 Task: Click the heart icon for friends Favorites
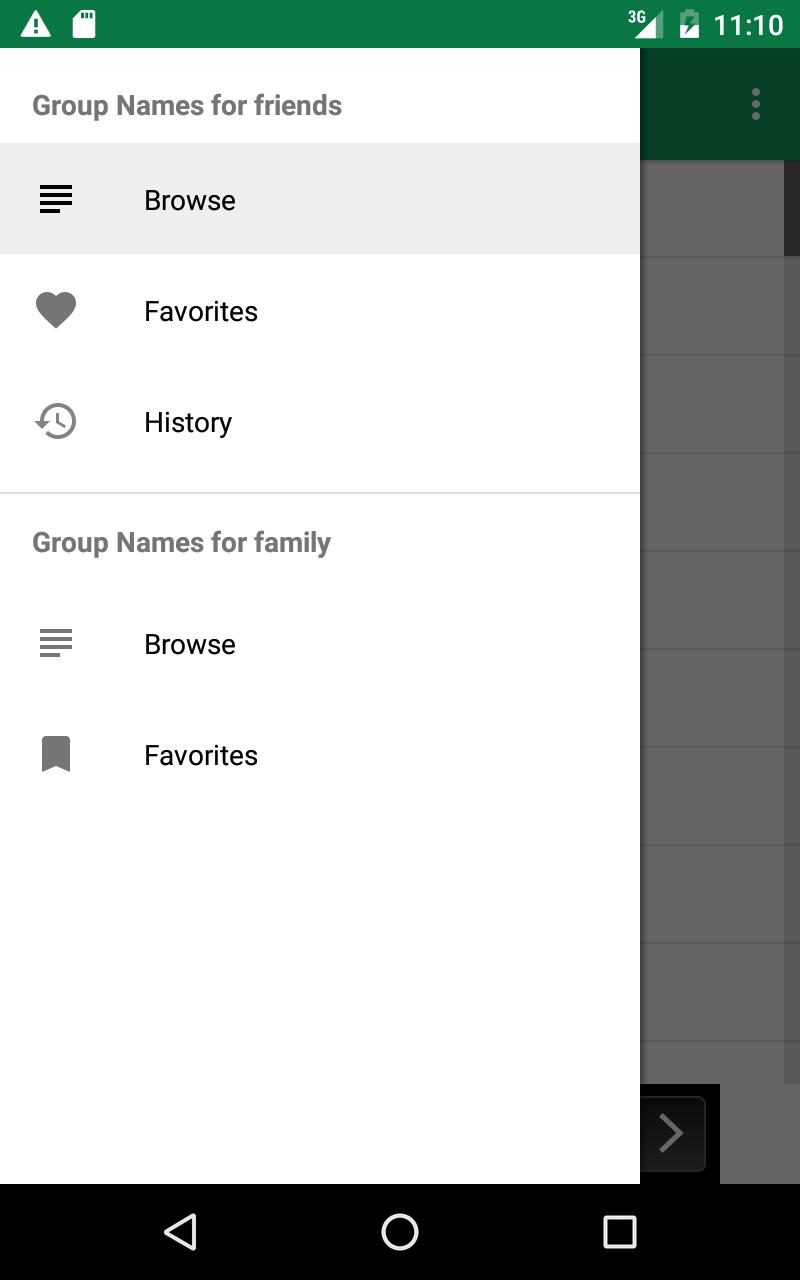pos(56,310)
